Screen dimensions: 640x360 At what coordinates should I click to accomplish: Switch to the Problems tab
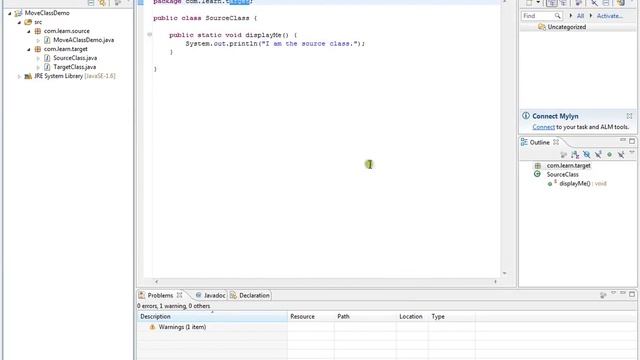(160, 295)
